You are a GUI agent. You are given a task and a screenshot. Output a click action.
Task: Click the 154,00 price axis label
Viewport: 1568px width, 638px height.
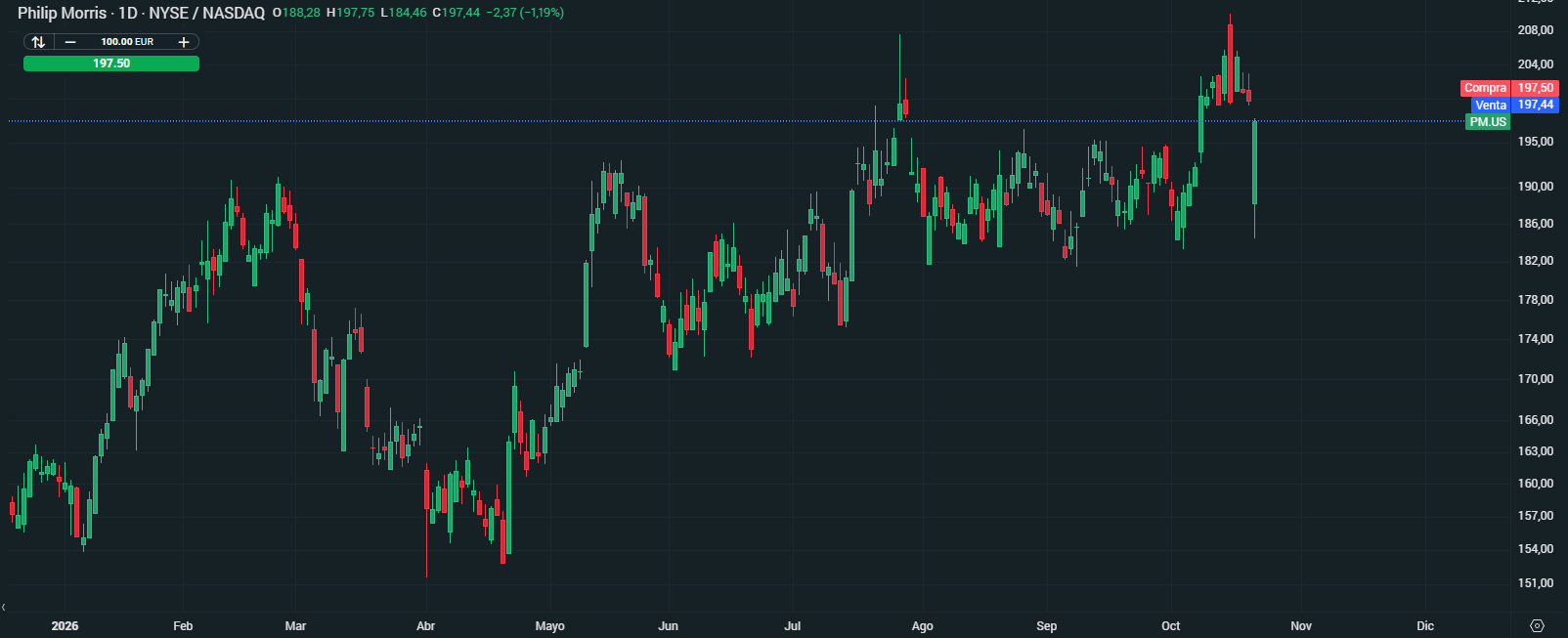[x=1535, y=549]
